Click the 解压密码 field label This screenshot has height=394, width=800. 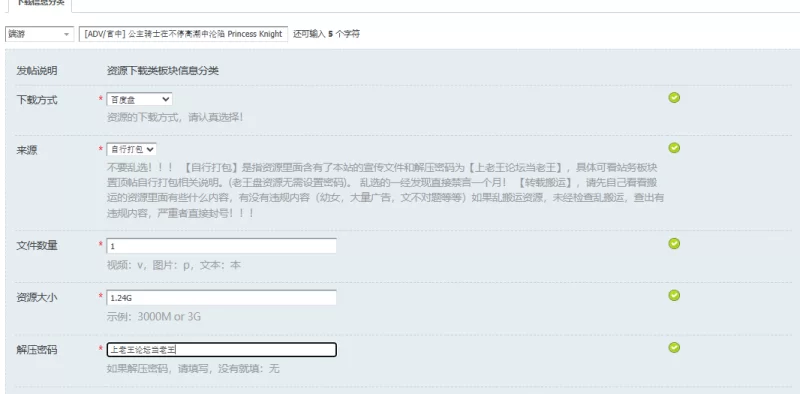tap(37, 350)
